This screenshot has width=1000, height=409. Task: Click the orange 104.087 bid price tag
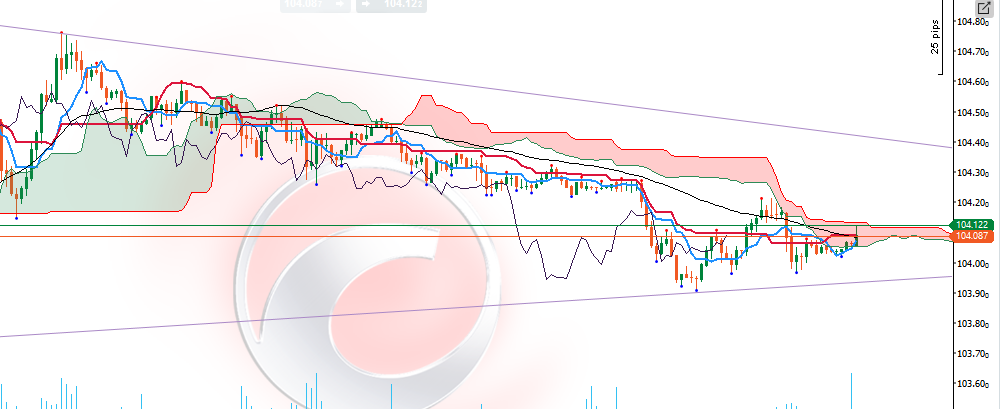coord(971,236)
